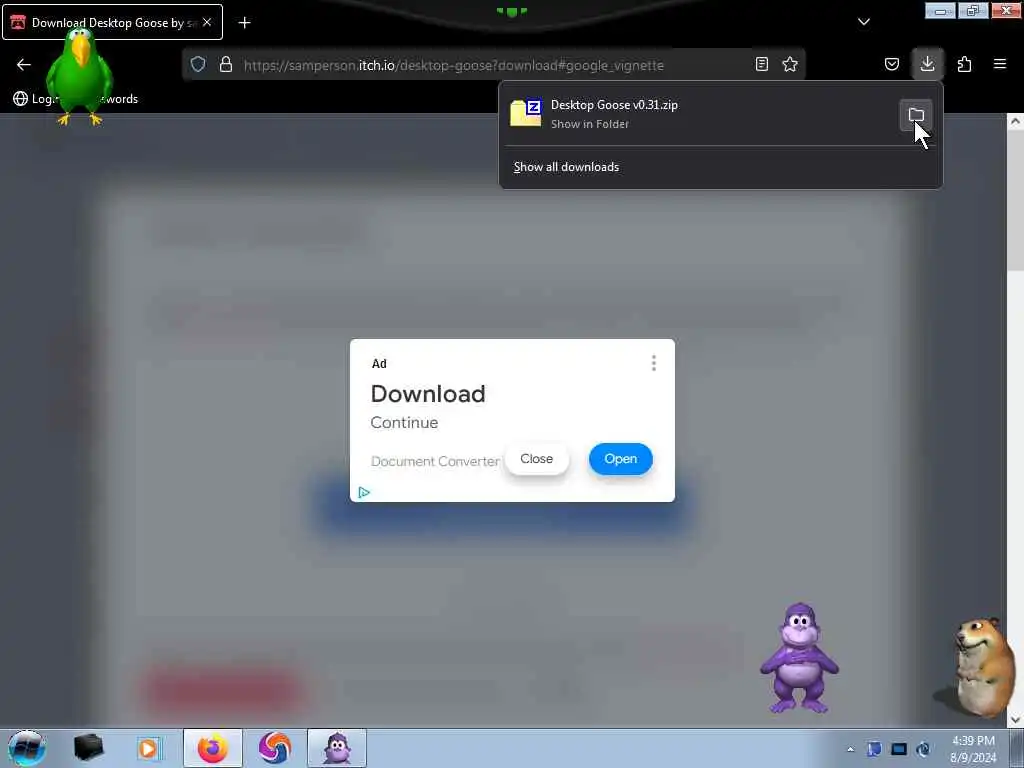Close the Download Desktop Goose tab

tap(207, 22)
